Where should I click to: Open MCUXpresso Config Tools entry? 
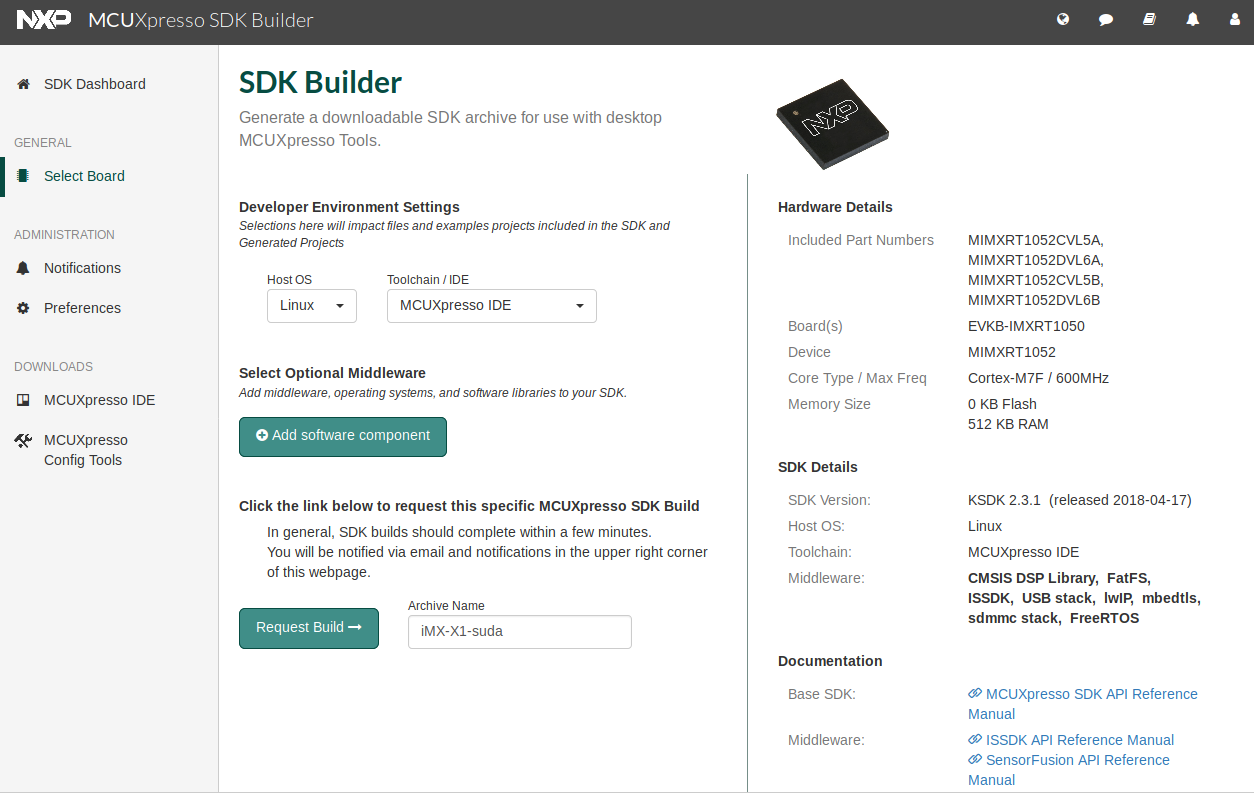click(85, 450)
